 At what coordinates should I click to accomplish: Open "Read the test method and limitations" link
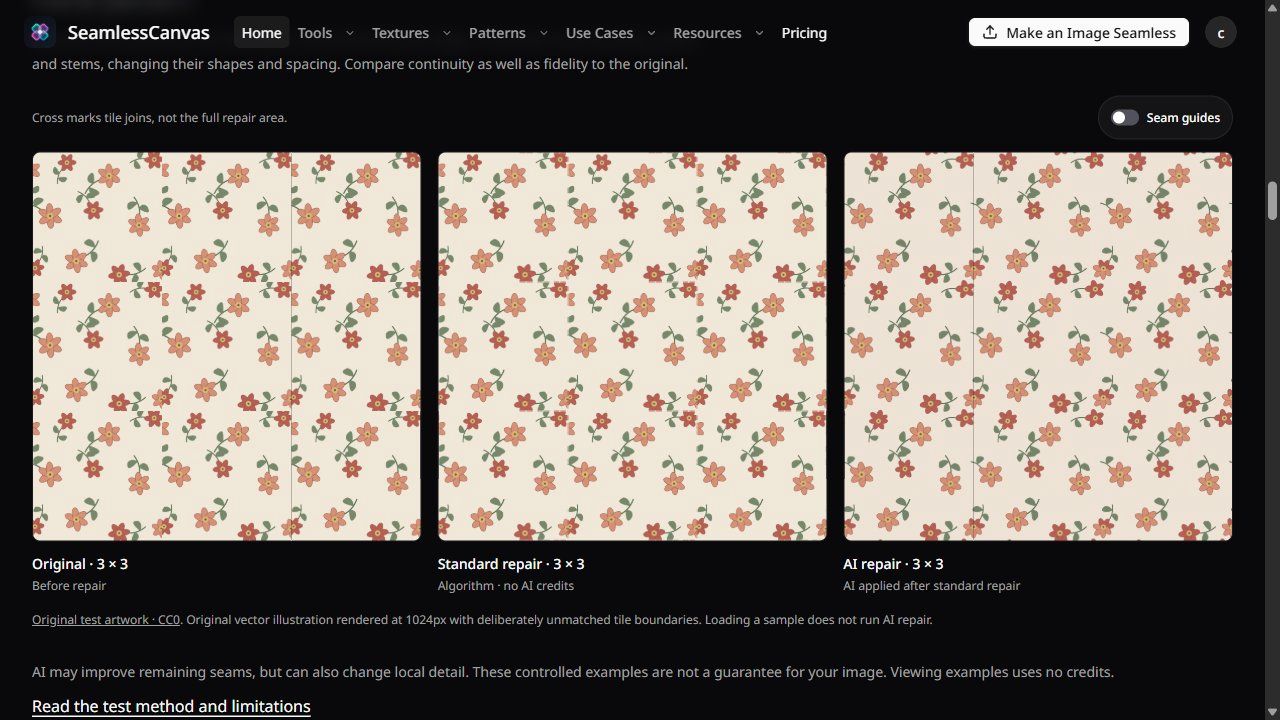(171, 706)
